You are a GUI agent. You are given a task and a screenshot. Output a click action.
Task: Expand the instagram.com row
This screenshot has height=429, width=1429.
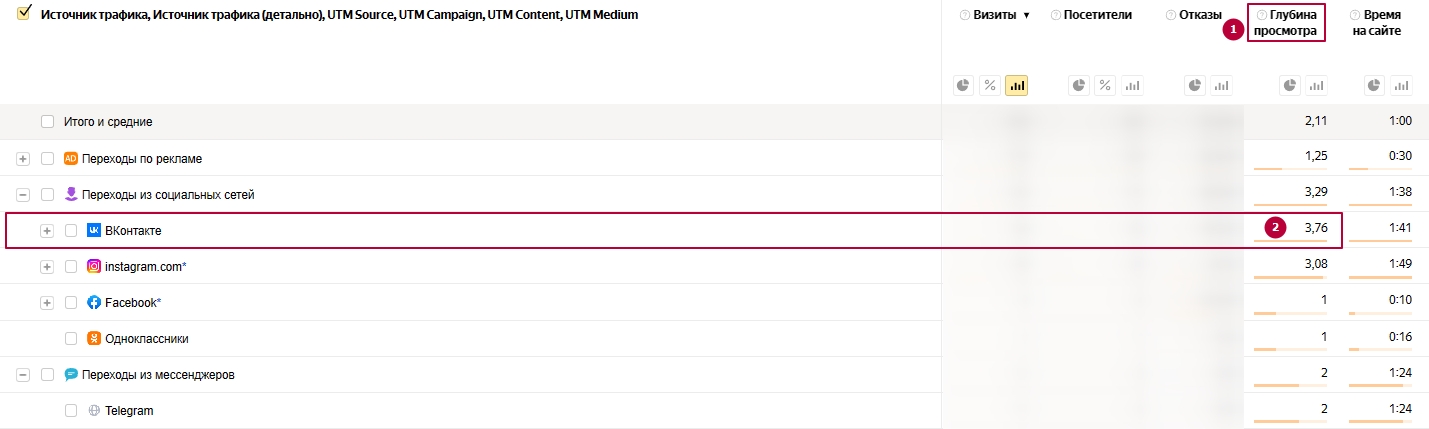tap(47, 266)
